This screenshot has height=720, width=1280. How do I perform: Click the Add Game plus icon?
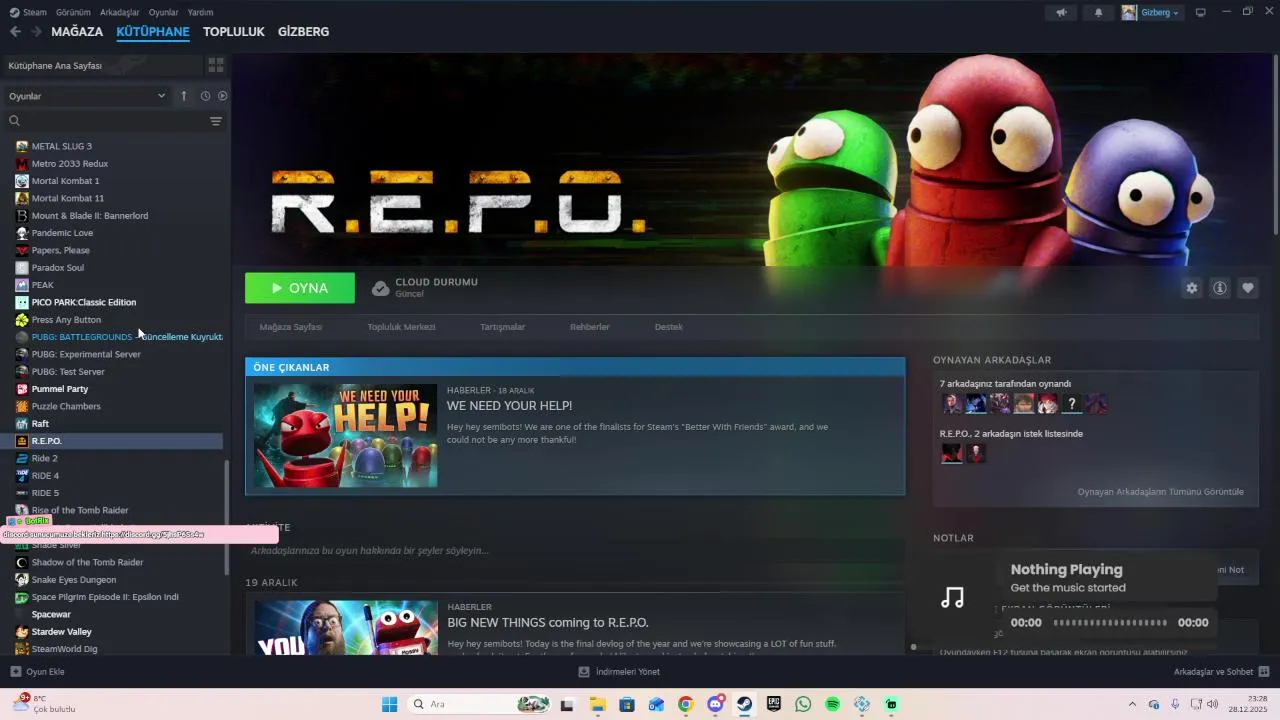click(x=15, y=672)
